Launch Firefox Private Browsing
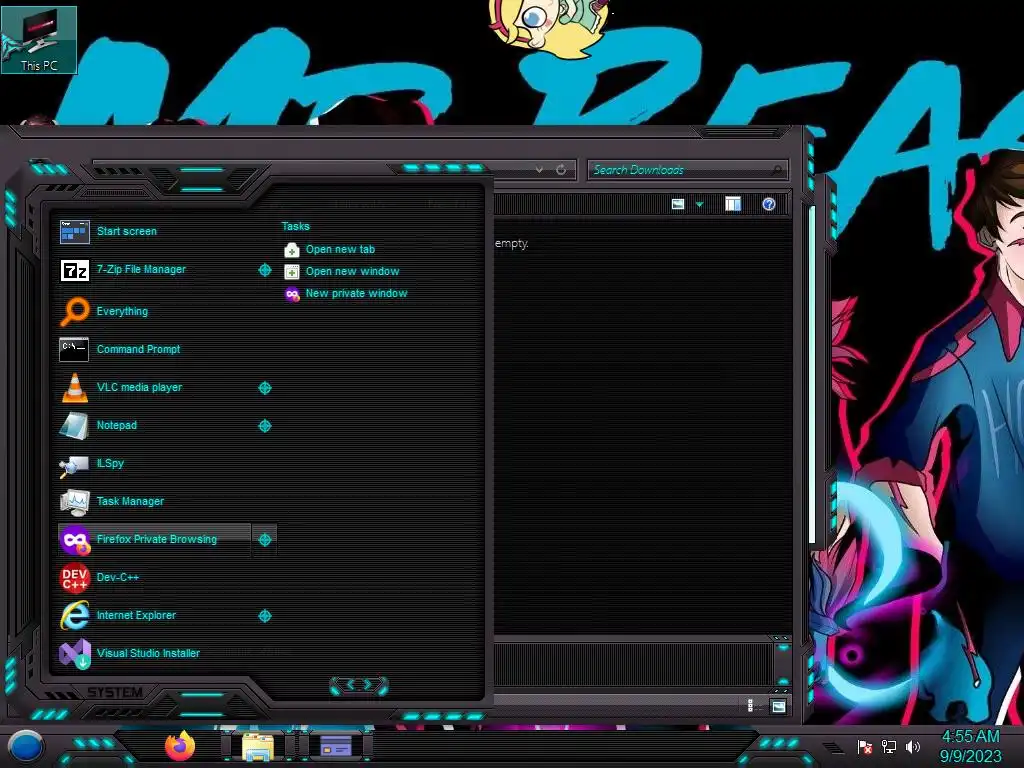The width and height of the screenshot is (1024, 768). [155, 539]
